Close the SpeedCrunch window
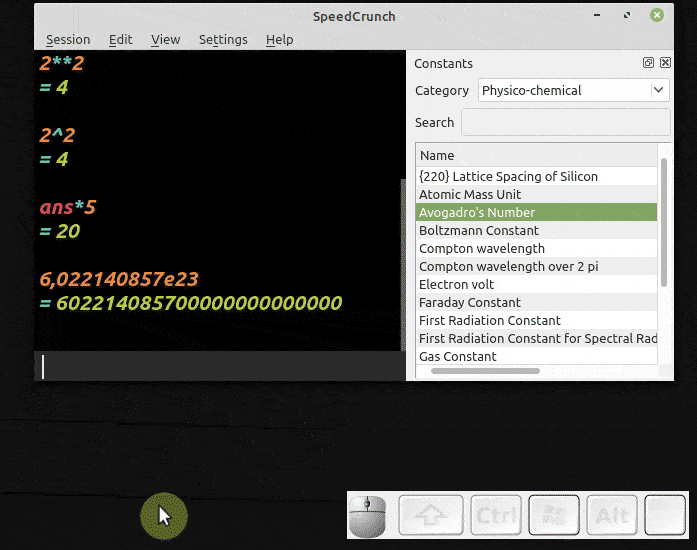This screenshot has height=550, width=697. tap(657, 15)
